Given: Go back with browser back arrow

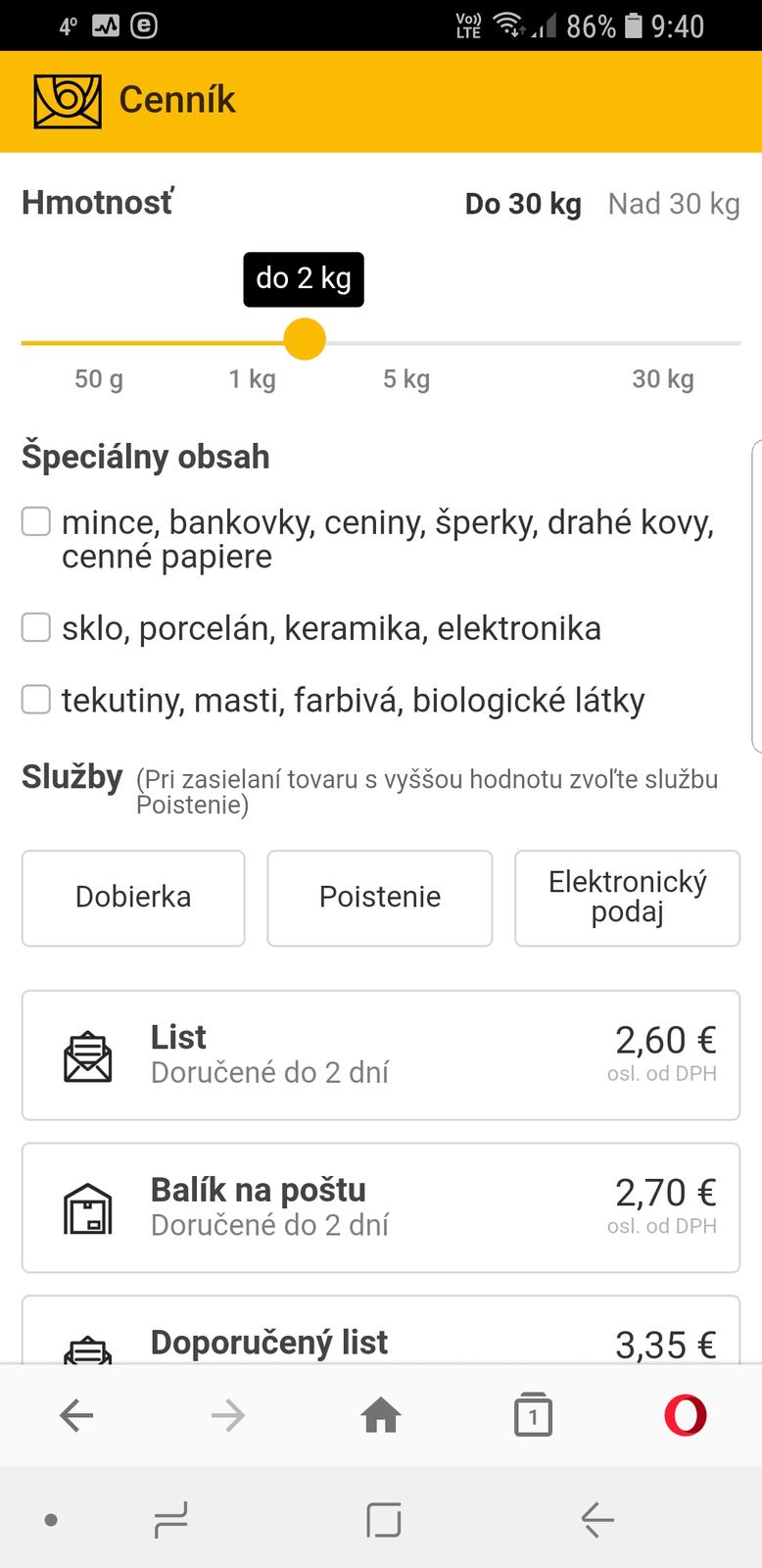Looking at the screenshot, I should (76, 1415).
